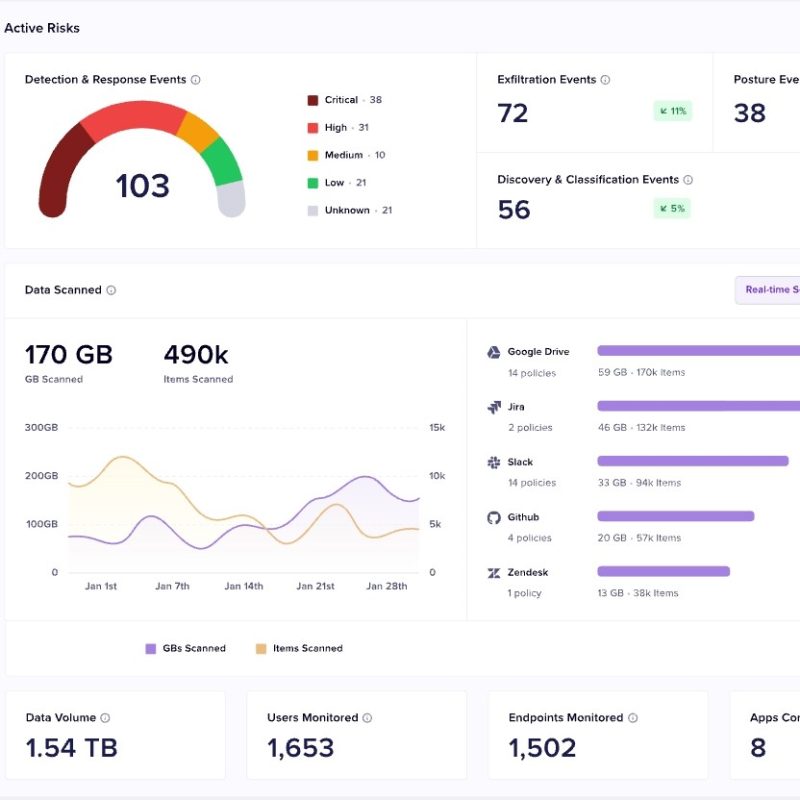Click info icon next to Endpoints Monitored
Viewport: 800px width, 800px height.
tap(633, 718)
